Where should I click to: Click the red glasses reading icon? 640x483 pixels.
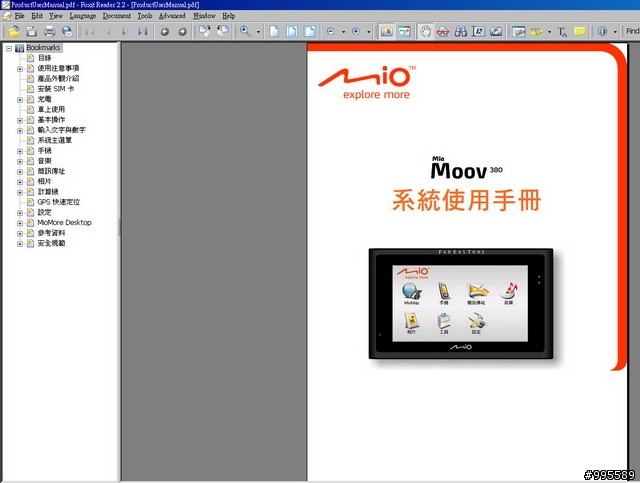443,31
